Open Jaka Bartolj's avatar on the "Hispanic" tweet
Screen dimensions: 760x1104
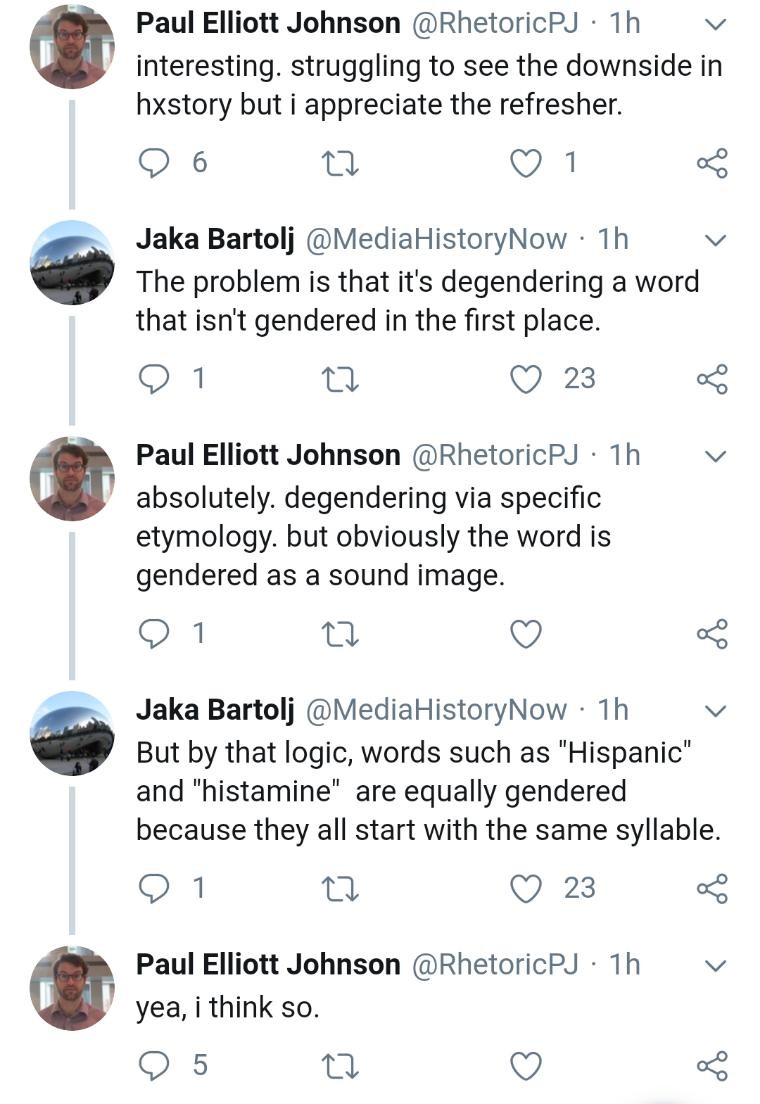tap(71, 733)
